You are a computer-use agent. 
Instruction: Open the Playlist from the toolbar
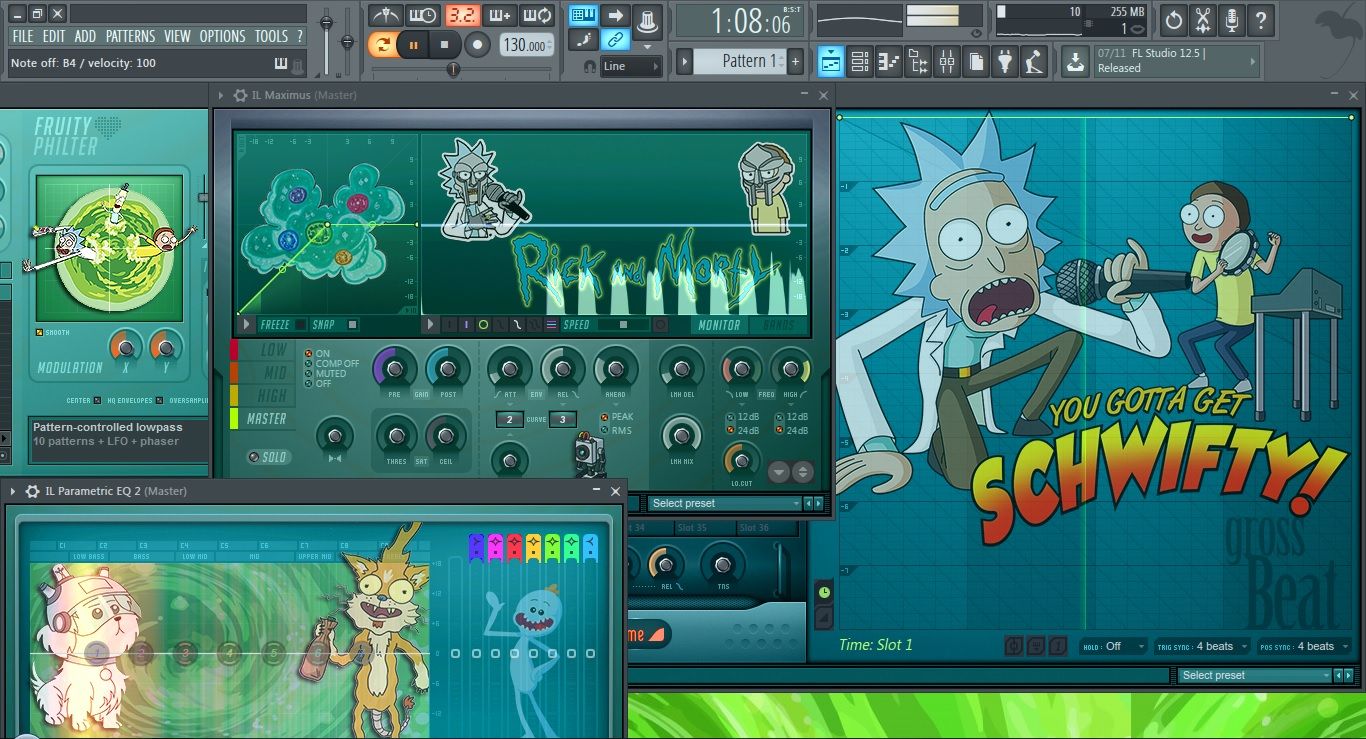[x=830, y=61]
